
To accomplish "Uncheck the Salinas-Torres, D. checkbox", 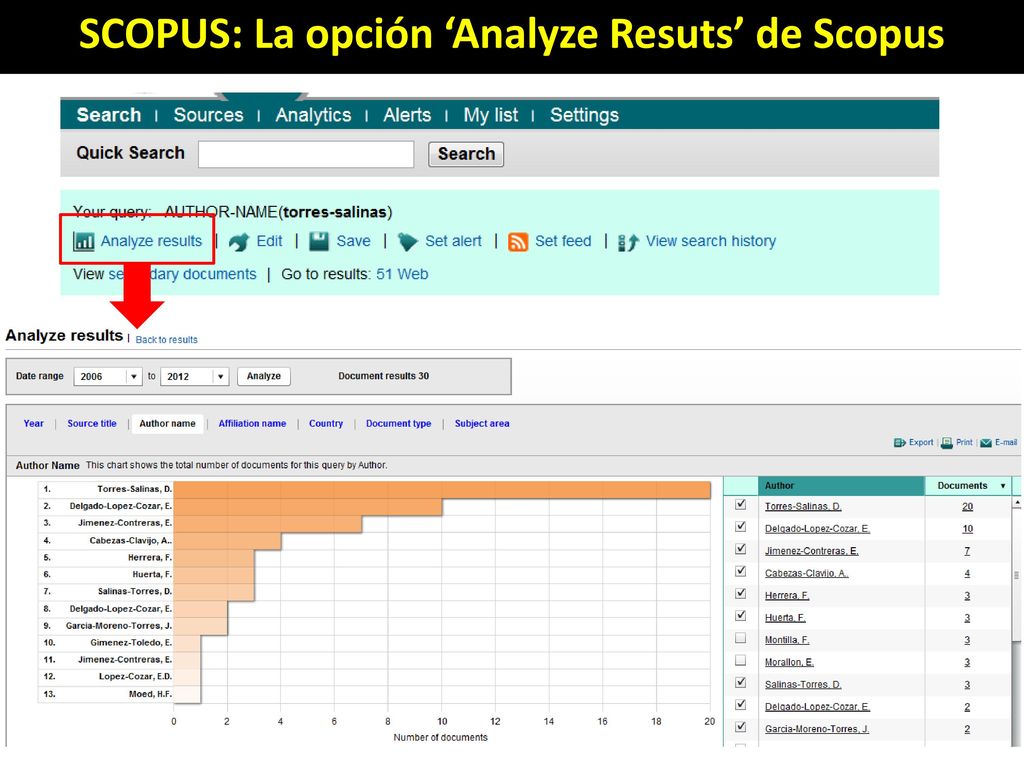I will click(741, 682).
